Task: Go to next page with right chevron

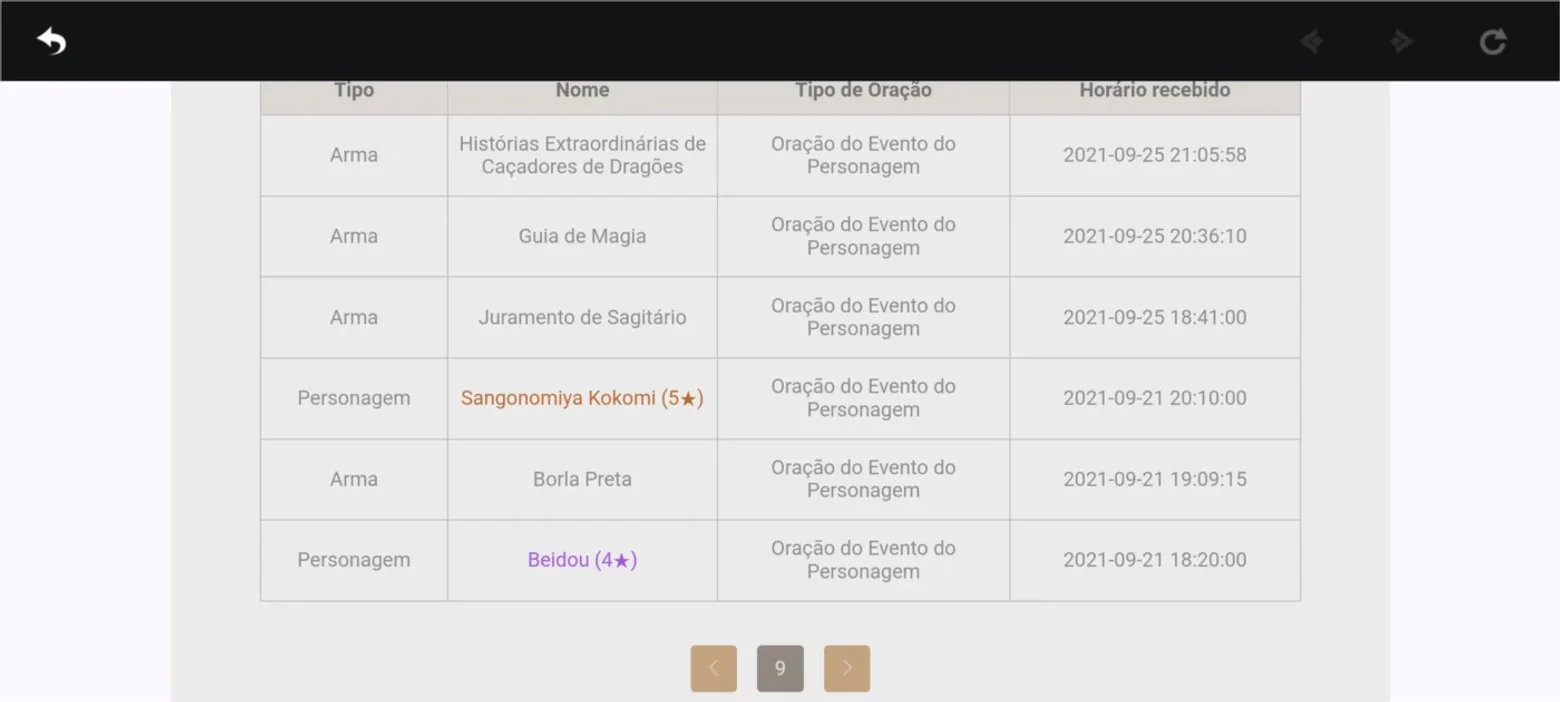Action: click(x=847, y=668)
